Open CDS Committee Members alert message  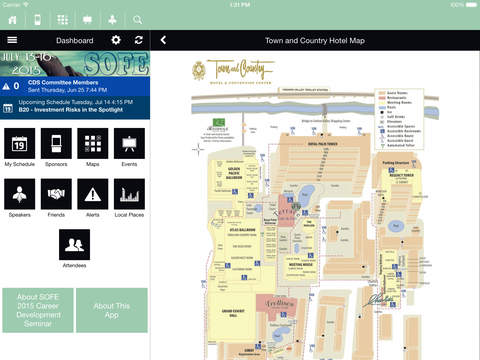click(75, 86)
